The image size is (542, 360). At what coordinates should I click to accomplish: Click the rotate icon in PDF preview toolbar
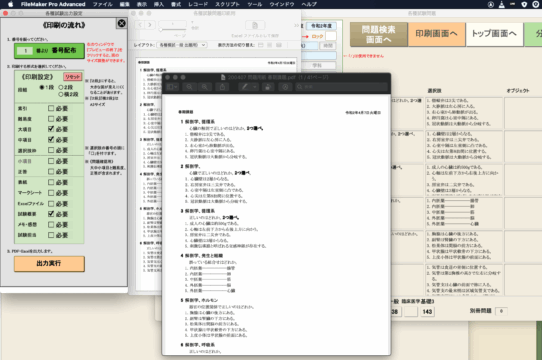pos(268,87)
